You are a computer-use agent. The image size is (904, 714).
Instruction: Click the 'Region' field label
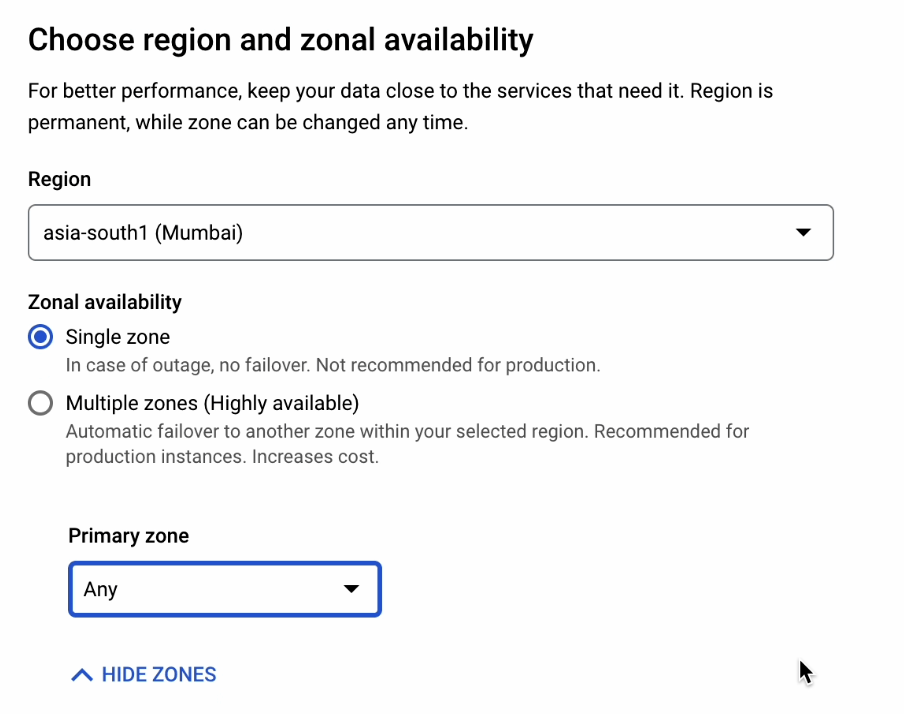point(59,179)
